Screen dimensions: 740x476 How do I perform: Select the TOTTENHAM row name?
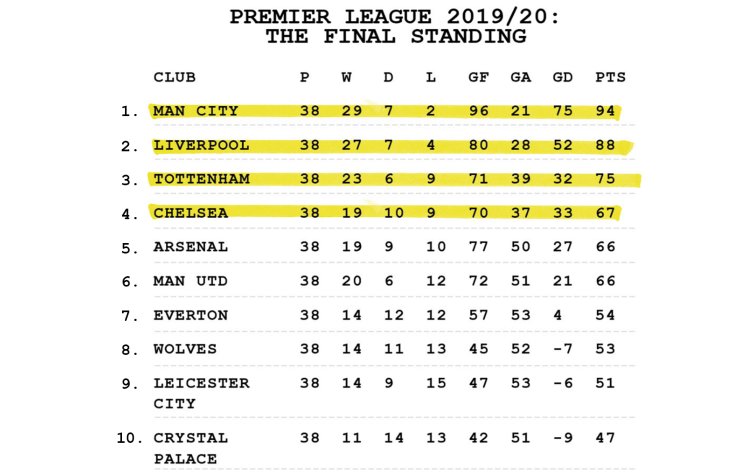tap(201, 179)
